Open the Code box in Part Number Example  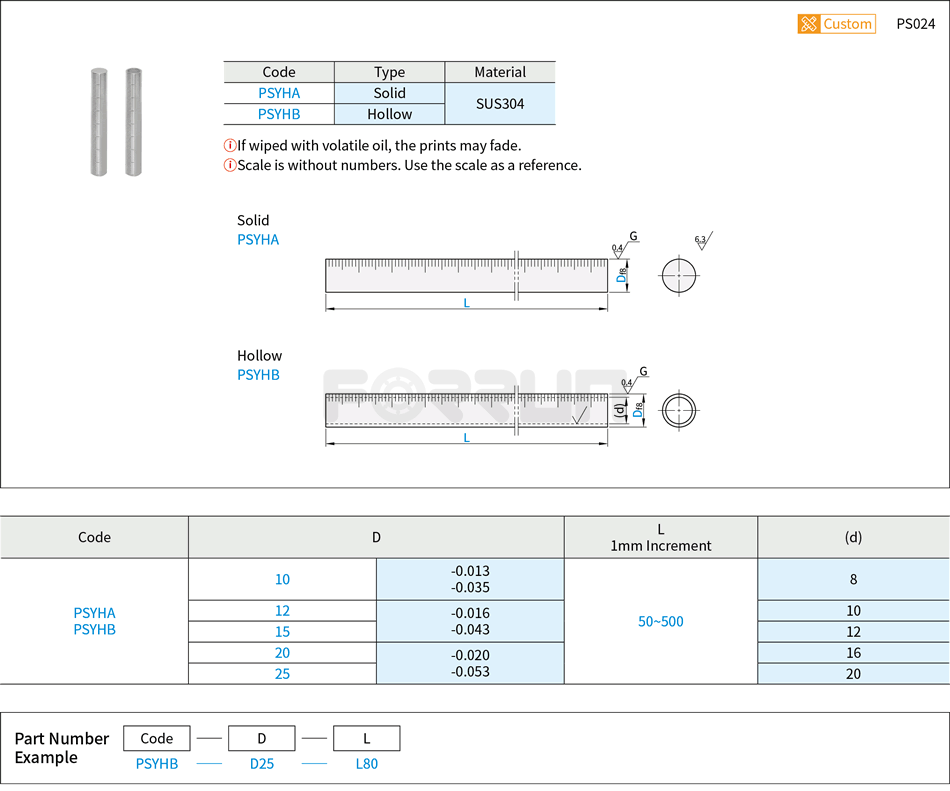pos(156,738)
